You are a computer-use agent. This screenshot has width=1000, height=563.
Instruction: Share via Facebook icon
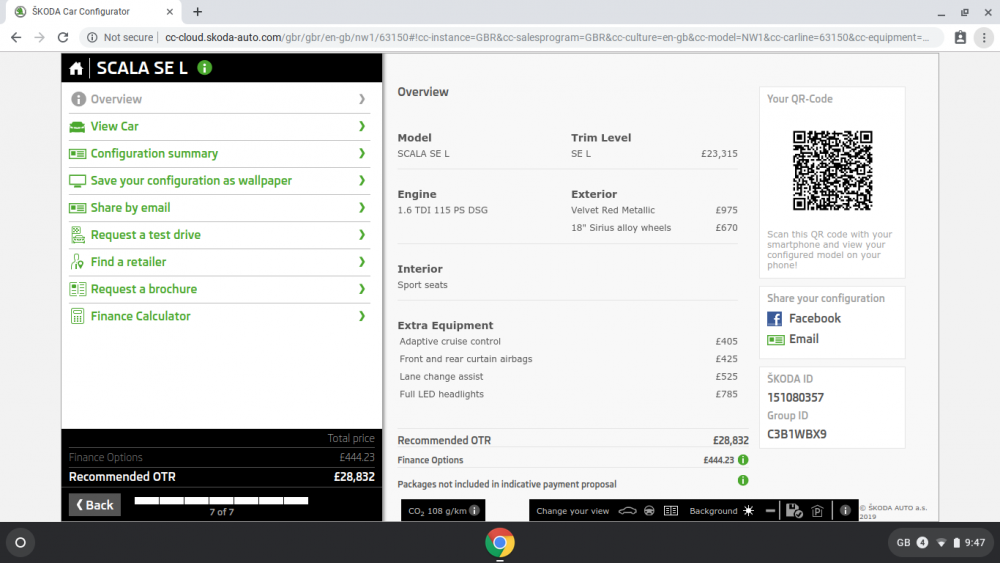click(x=774, y=319)
